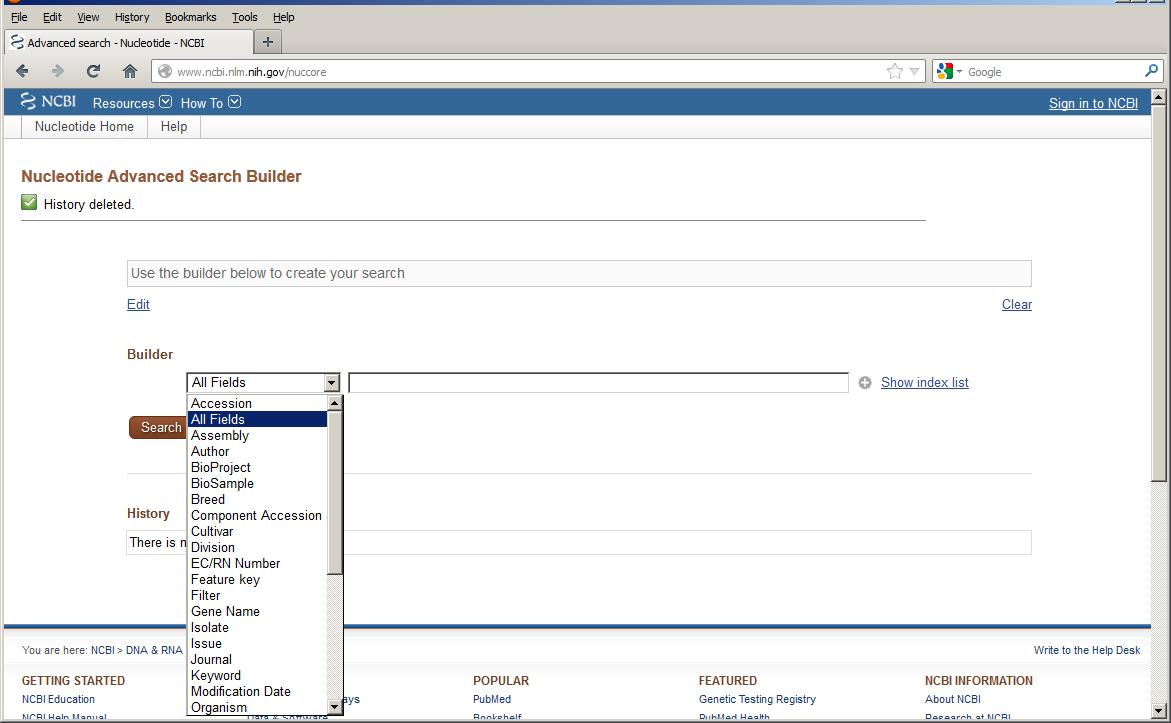Open the File menu
The height and width of the screenshot is (723, 1171).
coord(19,17)
